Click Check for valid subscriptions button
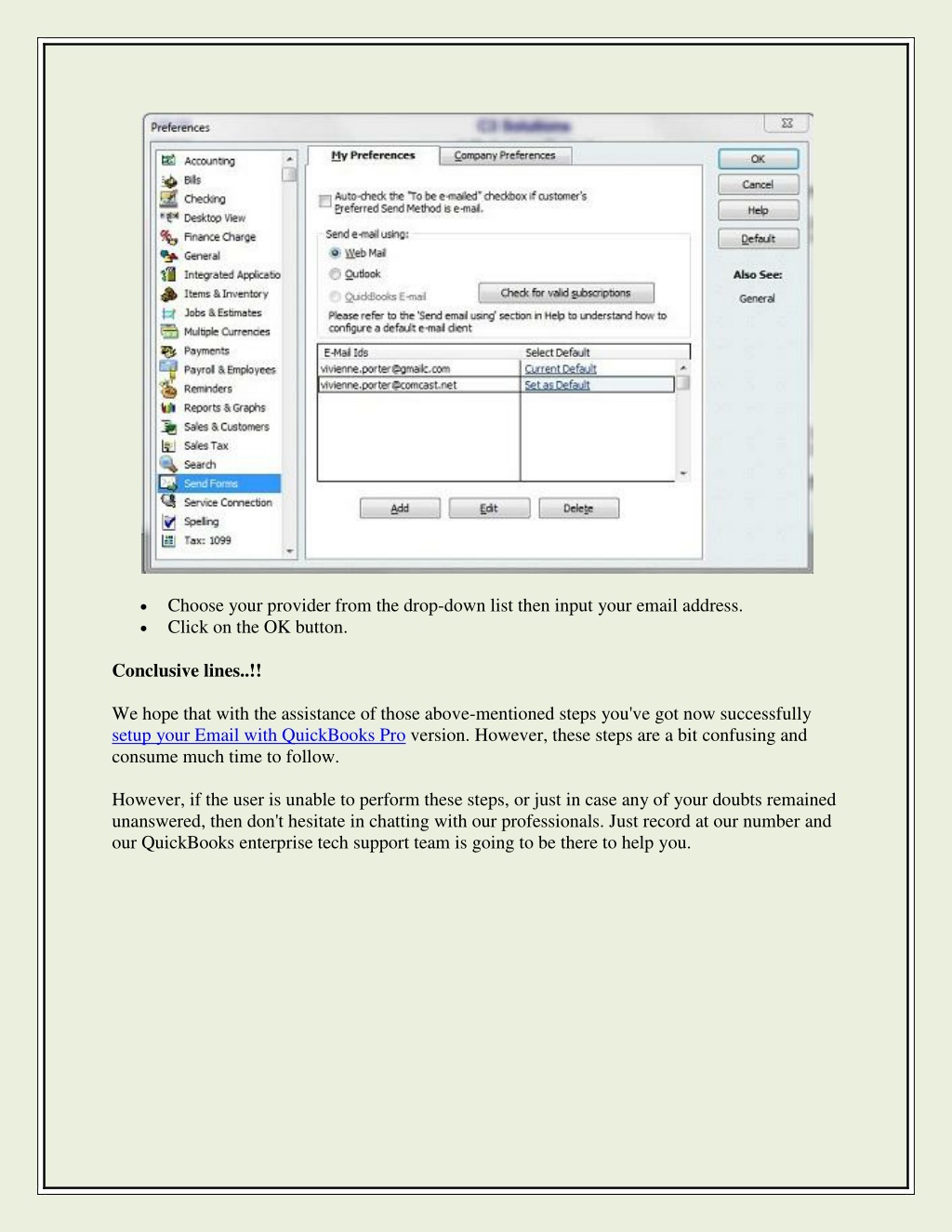The height and width of the screenshot is (1232, 952). point(566,293)
